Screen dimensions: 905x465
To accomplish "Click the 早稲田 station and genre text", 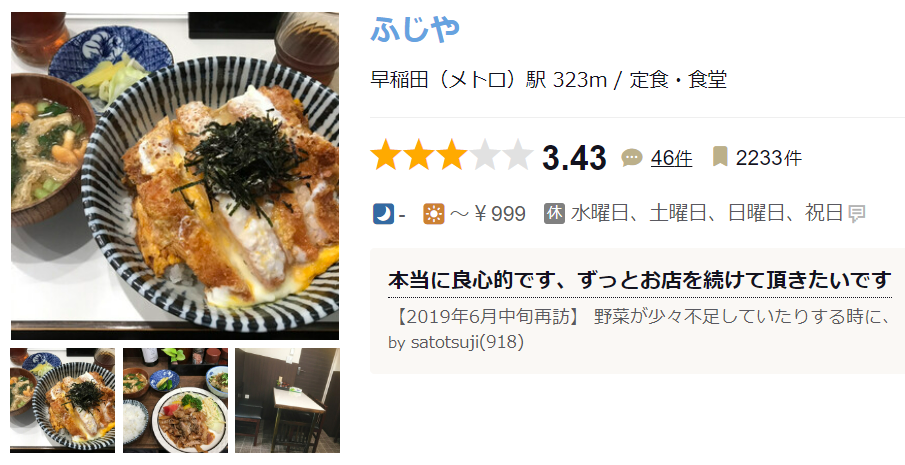I will (548, 80).
